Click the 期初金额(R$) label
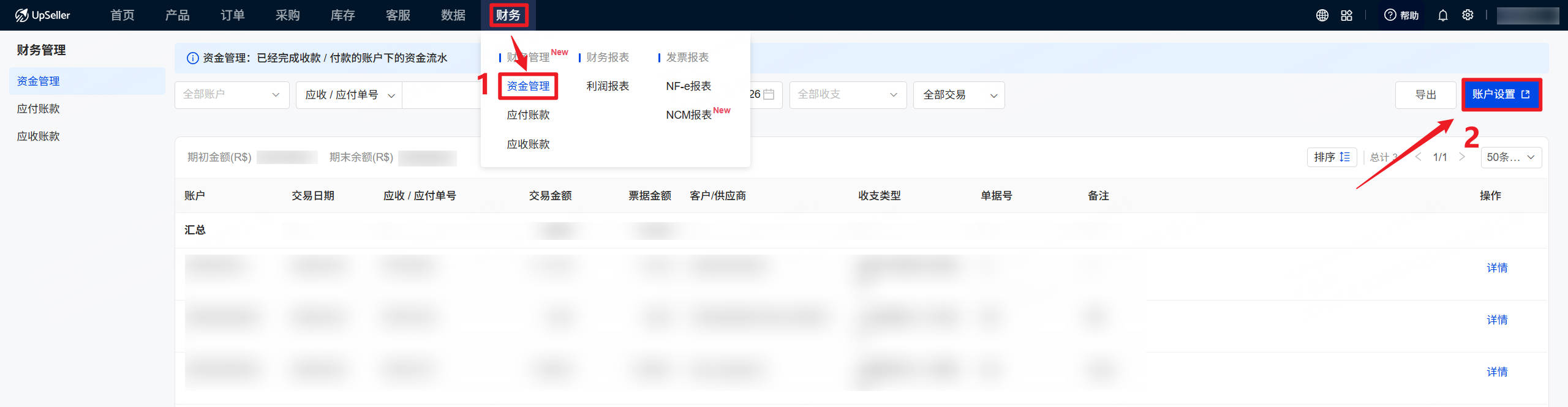This screenshot has height=407, width=1568. click(219, 157)
